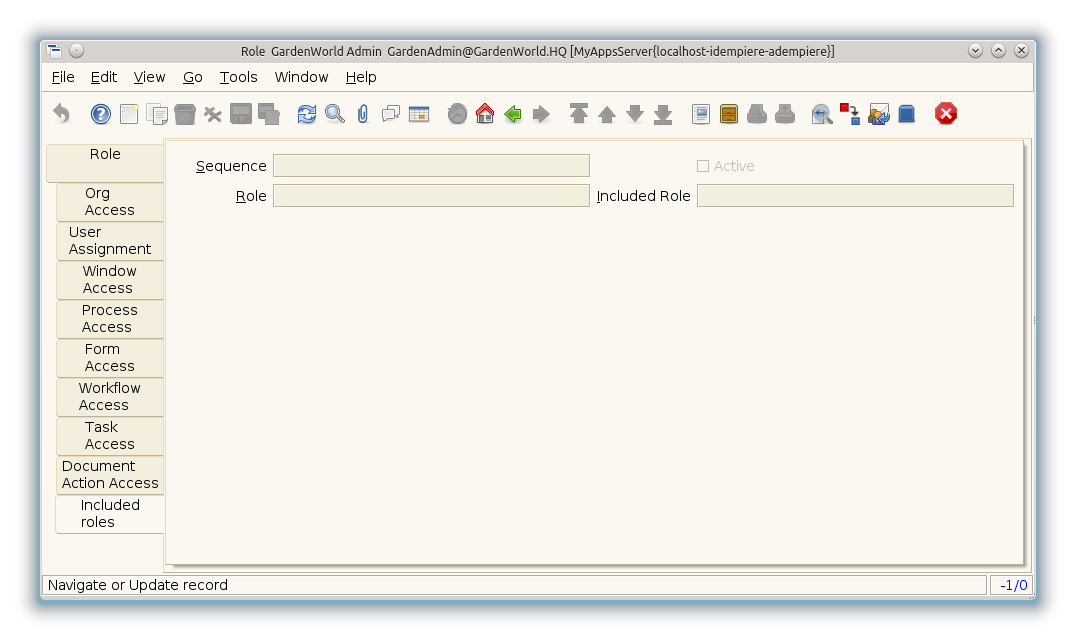
Task: Open the Tools menu
Action: pyautogui.click(x=238, y=77)
